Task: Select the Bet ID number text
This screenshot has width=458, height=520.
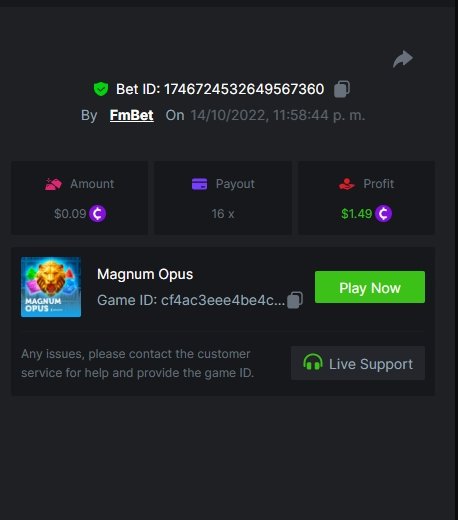Action: (x=244, y=89)
